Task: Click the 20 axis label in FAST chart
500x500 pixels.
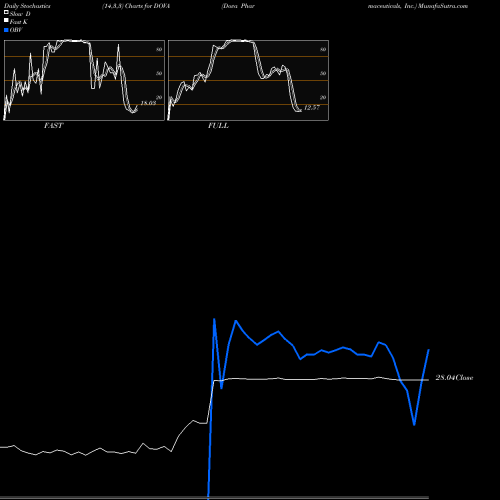Action: tap(159, 97)
